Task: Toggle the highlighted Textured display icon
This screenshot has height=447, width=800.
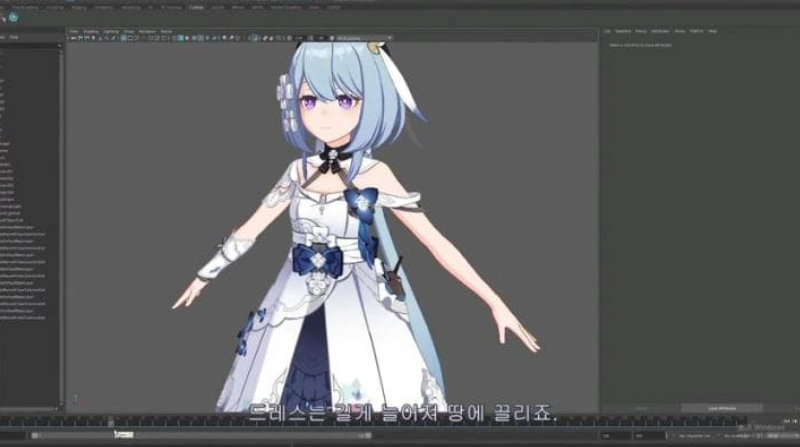Action: click(200, 38)
